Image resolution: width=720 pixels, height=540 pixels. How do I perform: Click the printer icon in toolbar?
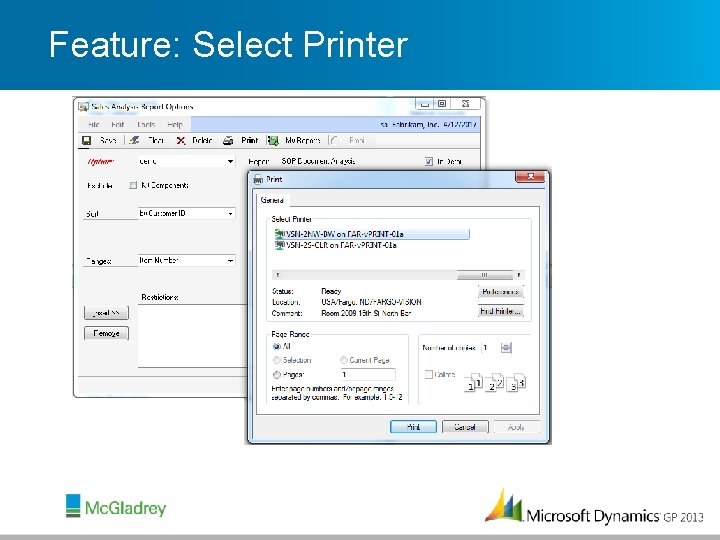(228, 141)
